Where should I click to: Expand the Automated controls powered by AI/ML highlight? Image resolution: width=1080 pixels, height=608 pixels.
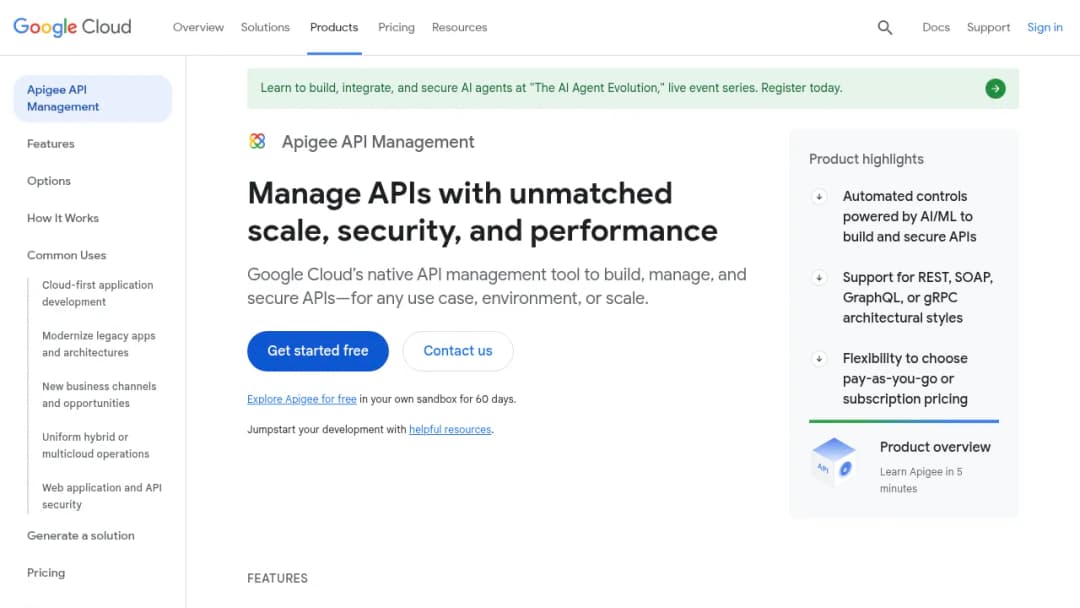(x=819, y=197)
